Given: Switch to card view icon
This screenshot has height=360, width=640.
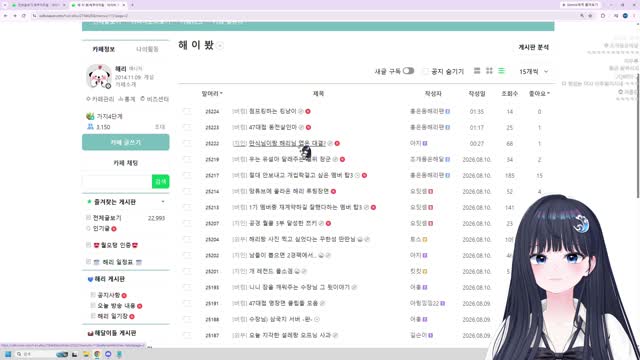Looking at the screenshot, I should [x=477, y=71].
